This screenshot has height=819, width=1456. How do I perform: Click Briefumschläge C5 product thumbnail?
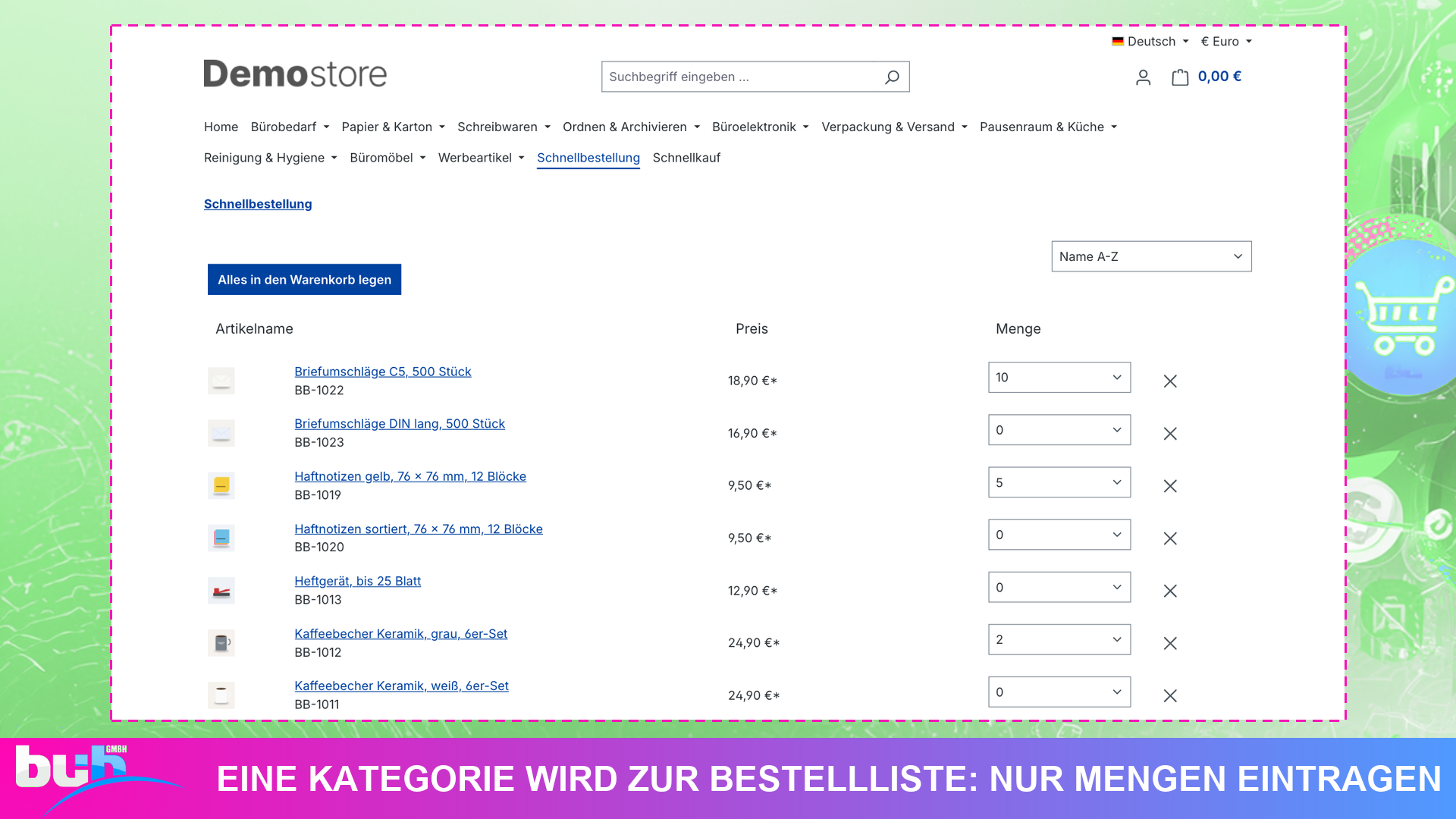(221, 381)
